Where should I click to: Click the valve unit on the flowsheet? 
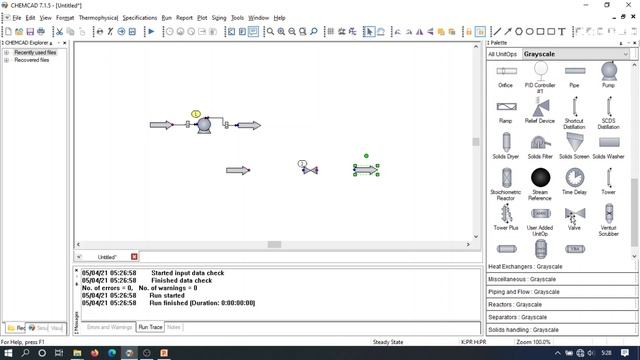pyautogui.click(x=310, y=170)
